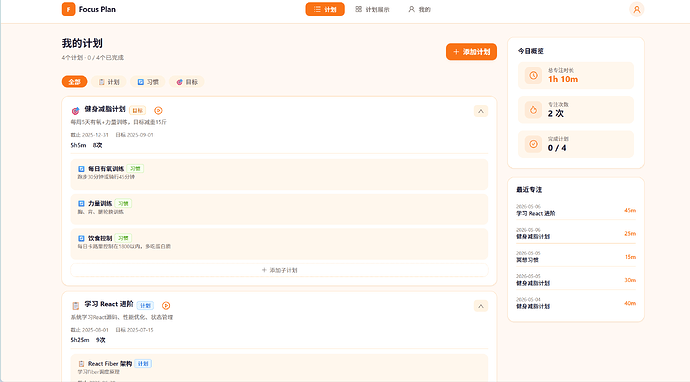The height and width of the screenshot is (382, 690).
Task: Click the flame icon for 专注次数
Action: (533, 110)
